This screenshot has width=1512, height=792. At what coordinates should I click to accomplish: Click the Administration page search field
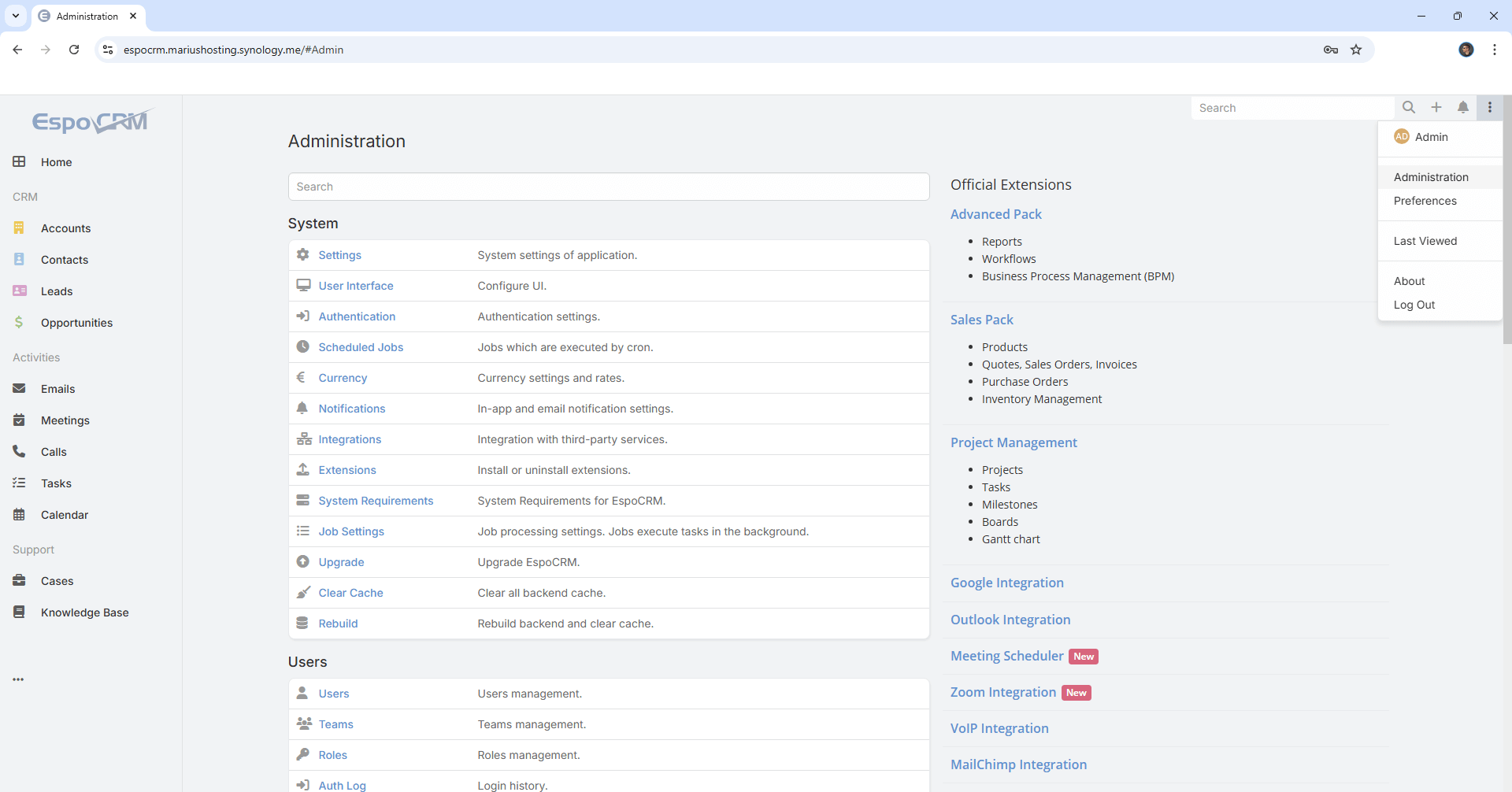tap(609, 187)
